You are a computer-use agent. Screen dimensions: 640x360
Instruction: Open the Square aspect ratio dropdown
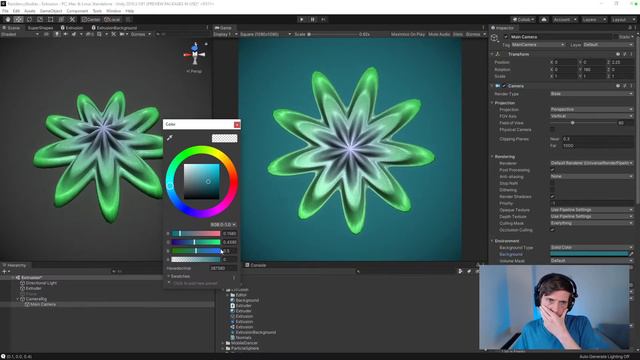tap(265, 34)
